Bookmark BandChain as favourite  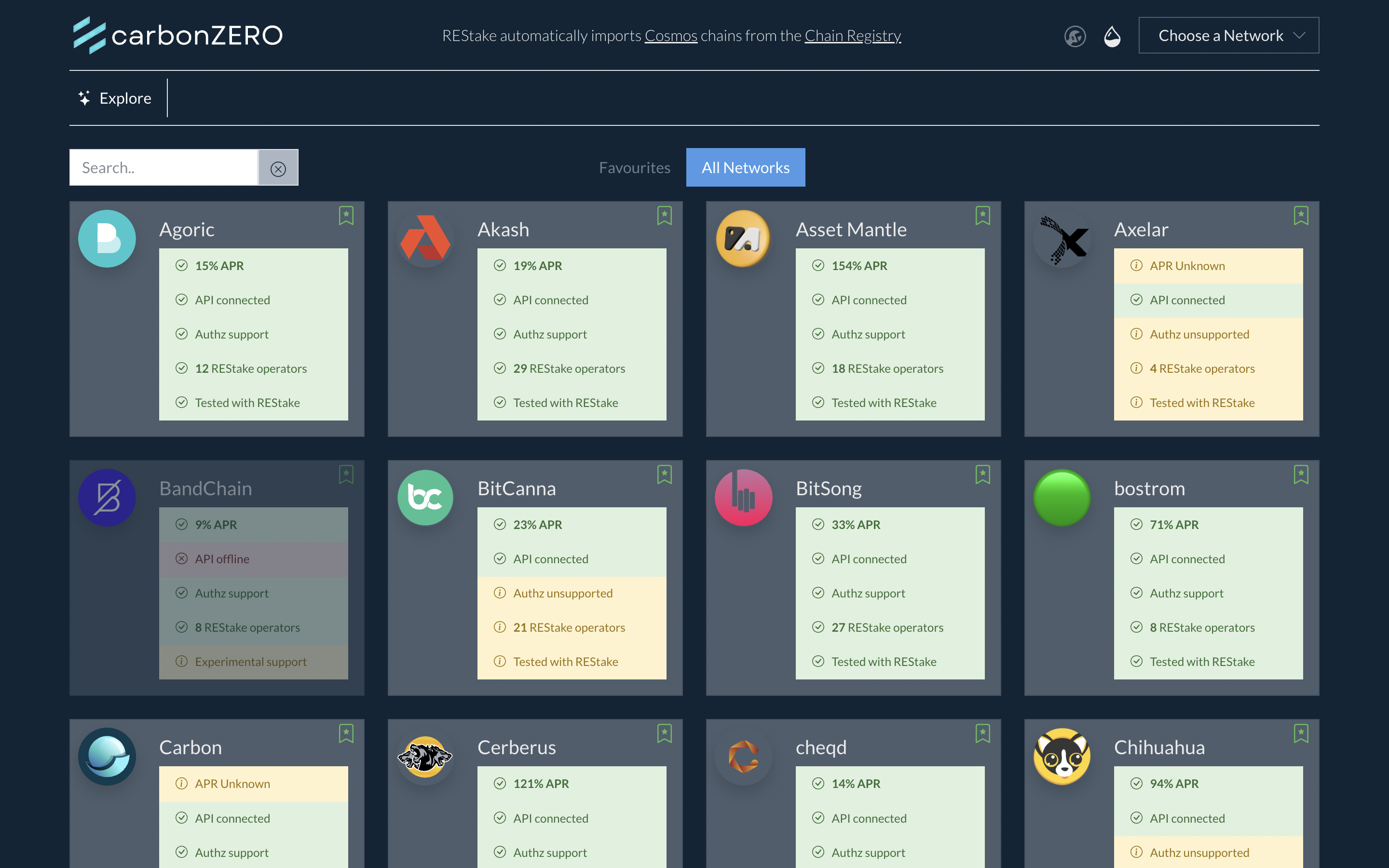coord(345,474)
